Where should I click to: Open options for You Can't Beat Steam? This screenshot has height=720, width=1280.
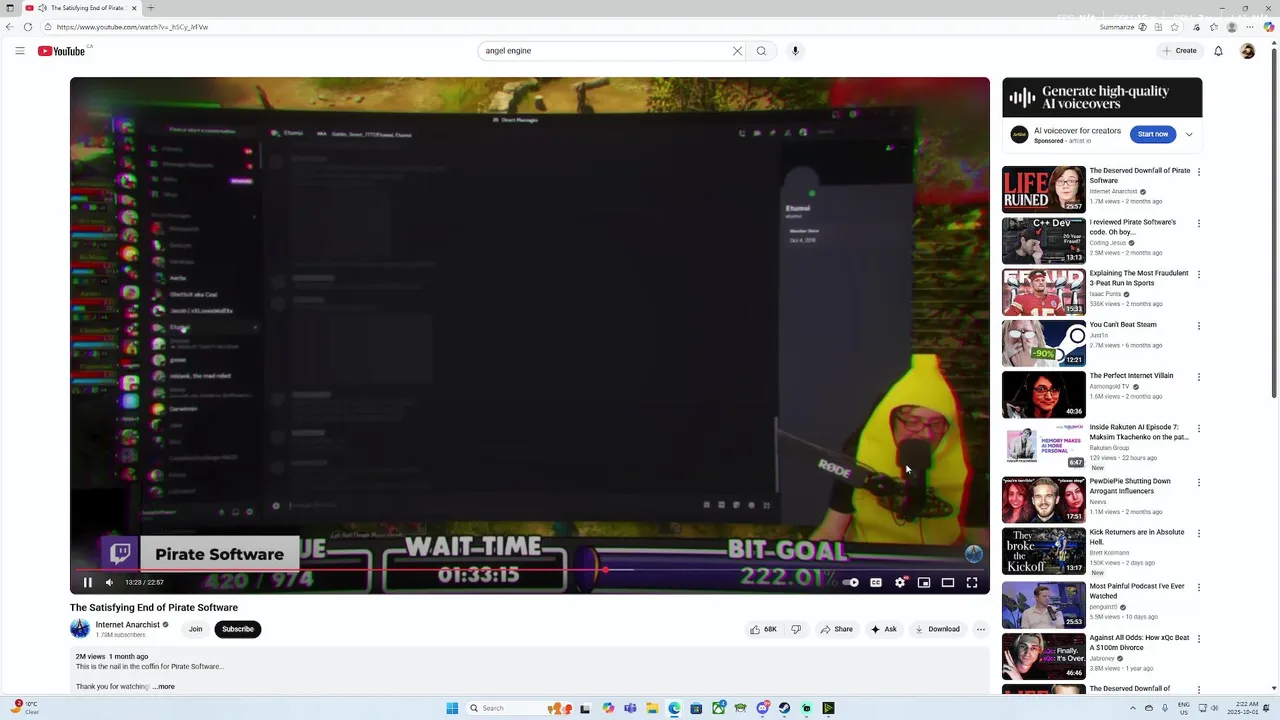pyautogui.click(x=1198, y=326)
